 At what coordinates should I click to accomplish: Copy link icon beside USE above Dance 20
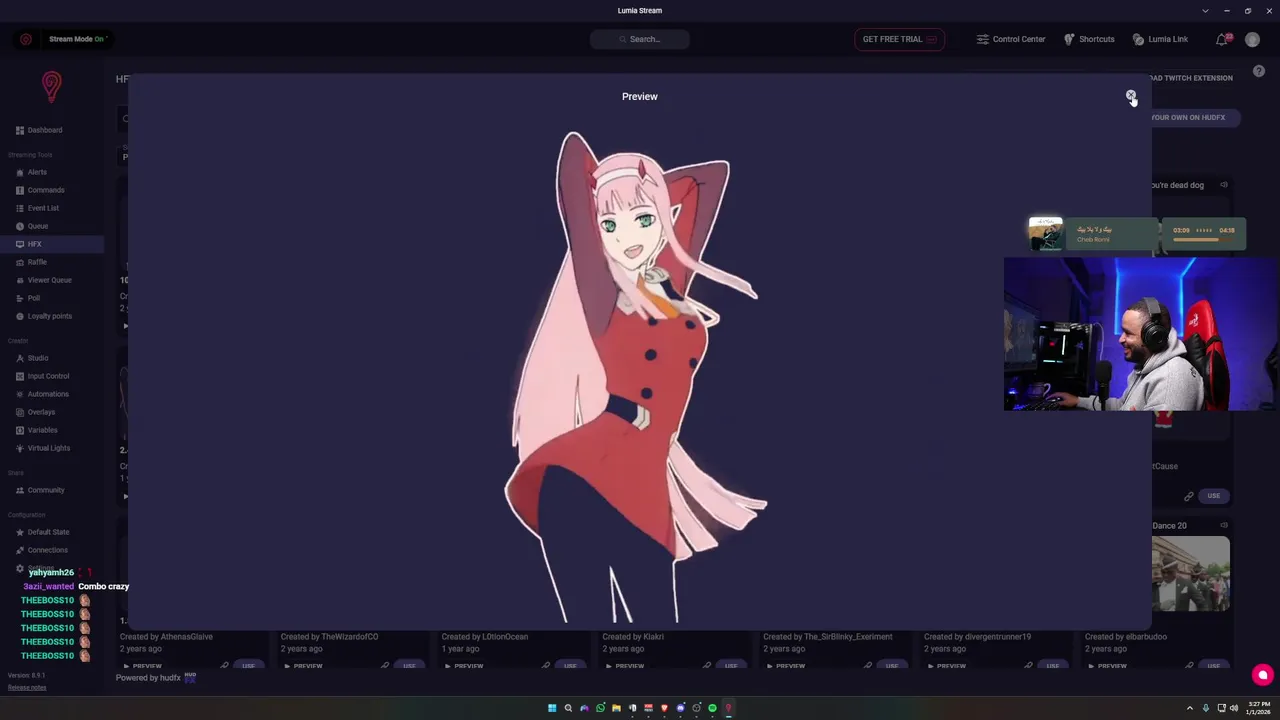coord(1189,496)
